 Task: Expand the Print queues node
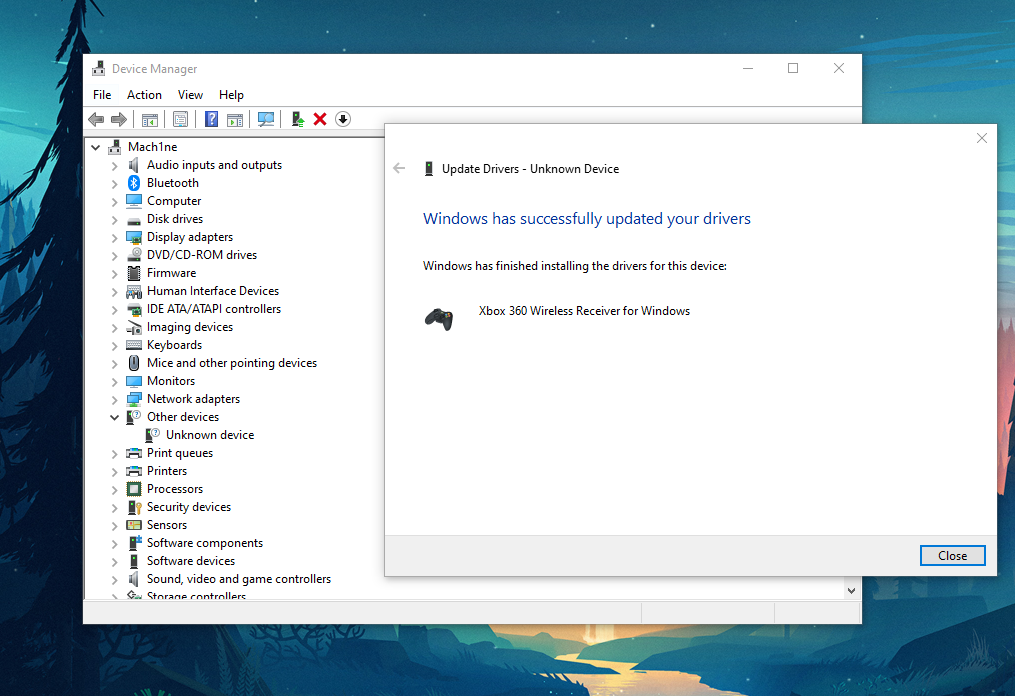(x=115, y=454)
